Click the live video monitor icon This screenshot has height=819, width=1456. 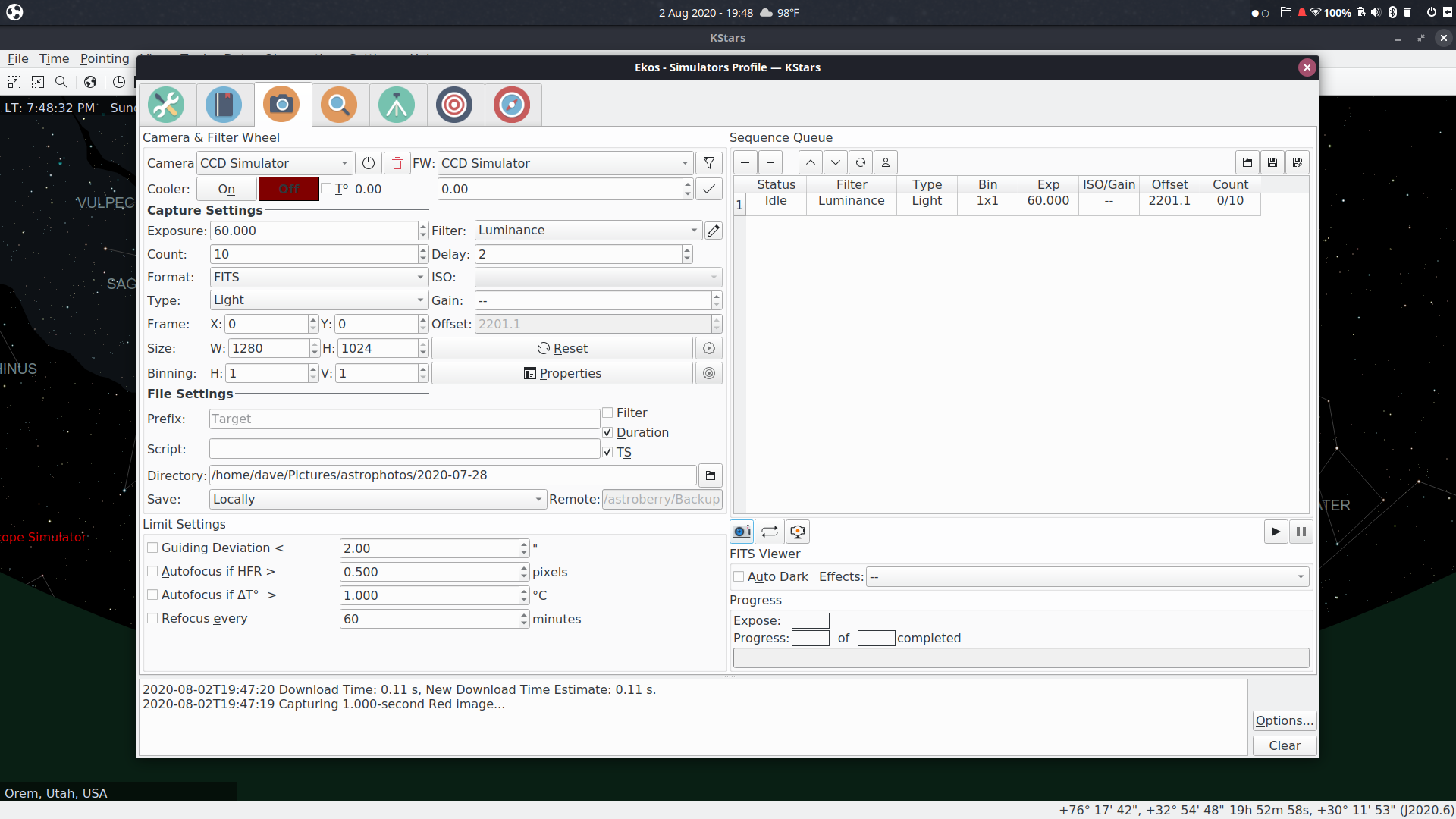[x=798, y=532]
